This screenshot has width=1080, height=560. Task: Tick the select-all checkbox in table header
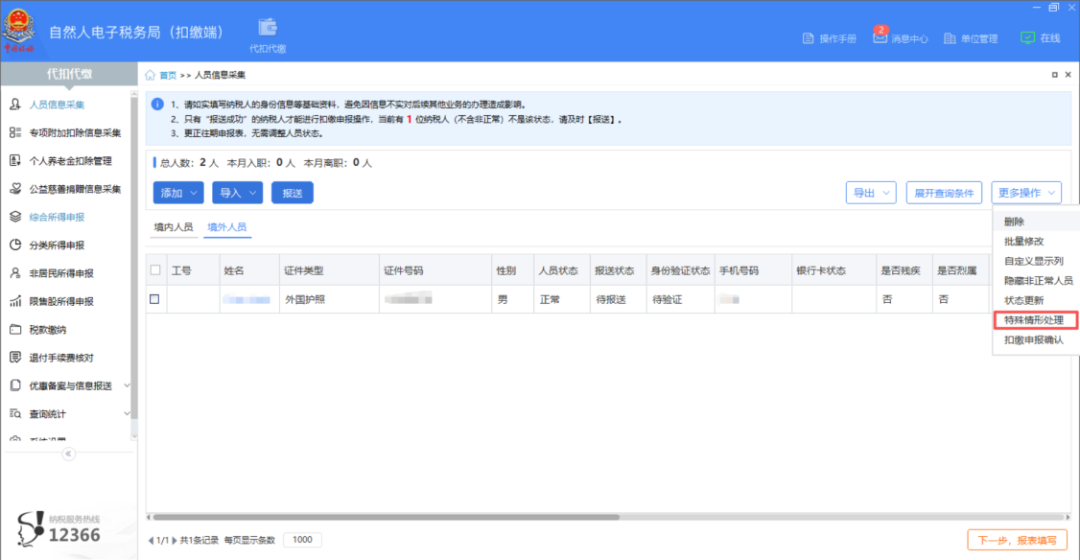[155, 270]
